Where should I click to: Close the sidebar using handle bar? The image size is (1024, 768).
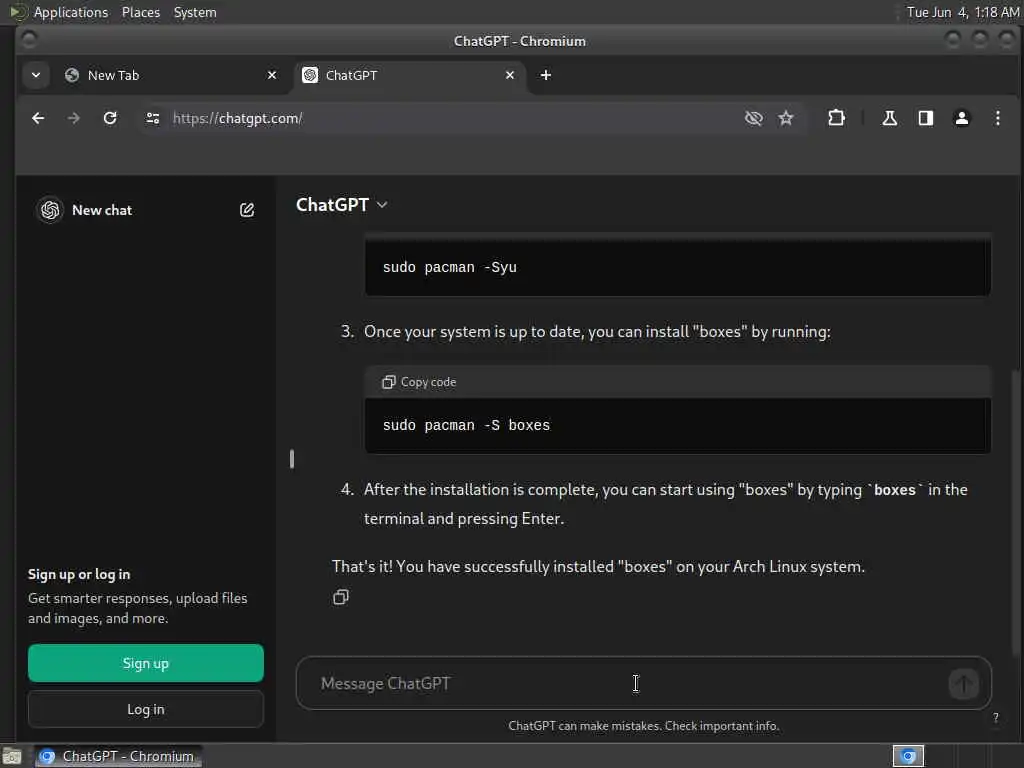tap(291, 459)
